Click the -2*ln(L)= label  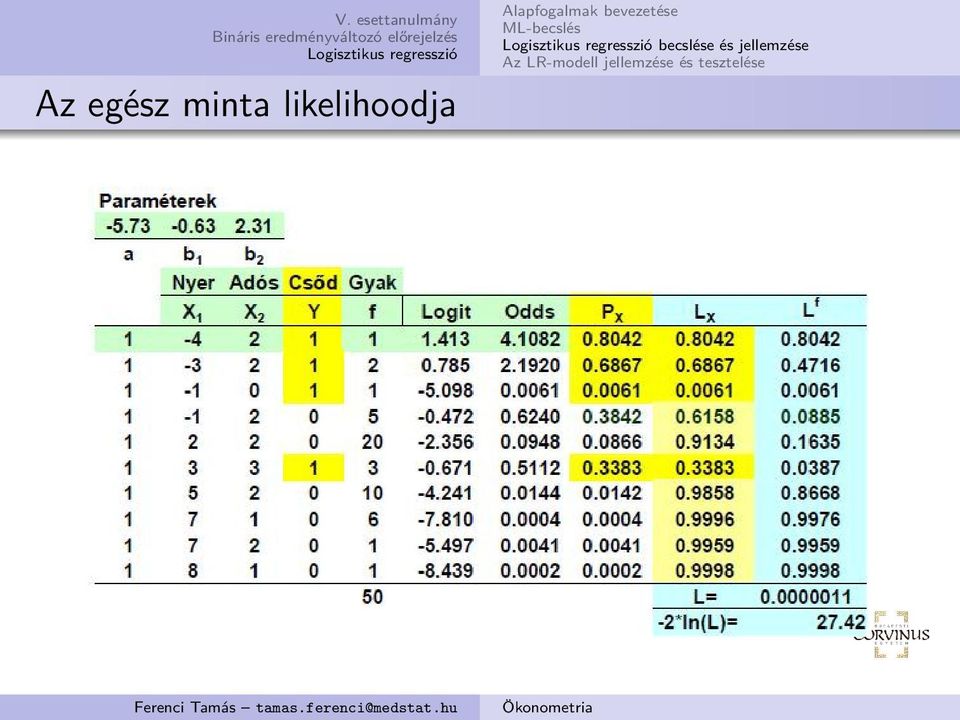(697, 623)
